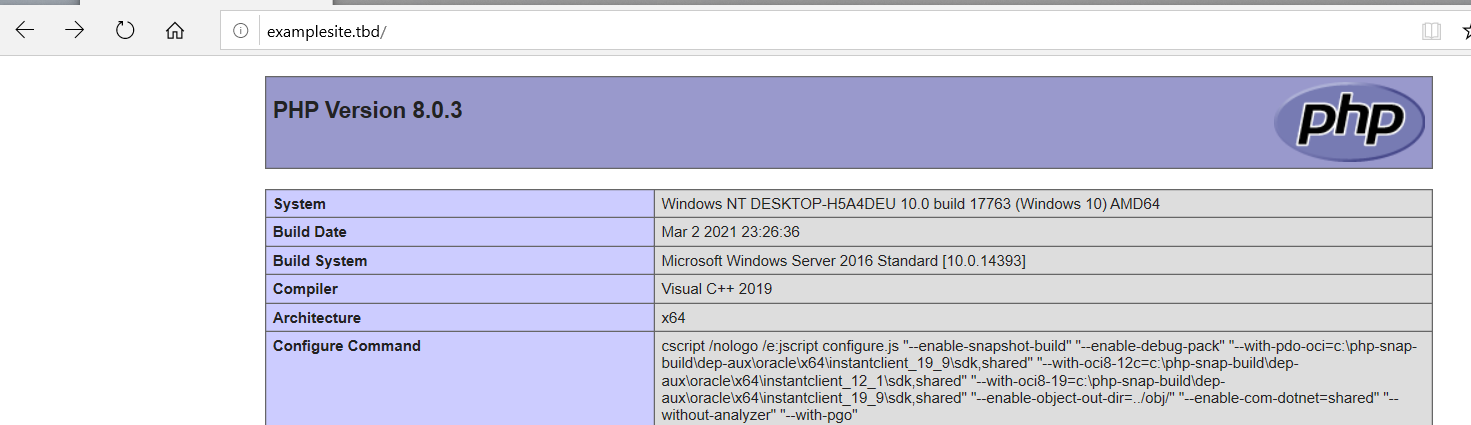Viewport: 1471px width, 425px height.
Task: Click the x64 architecture value
Action: pyautogui.click(x=673, y=318)
